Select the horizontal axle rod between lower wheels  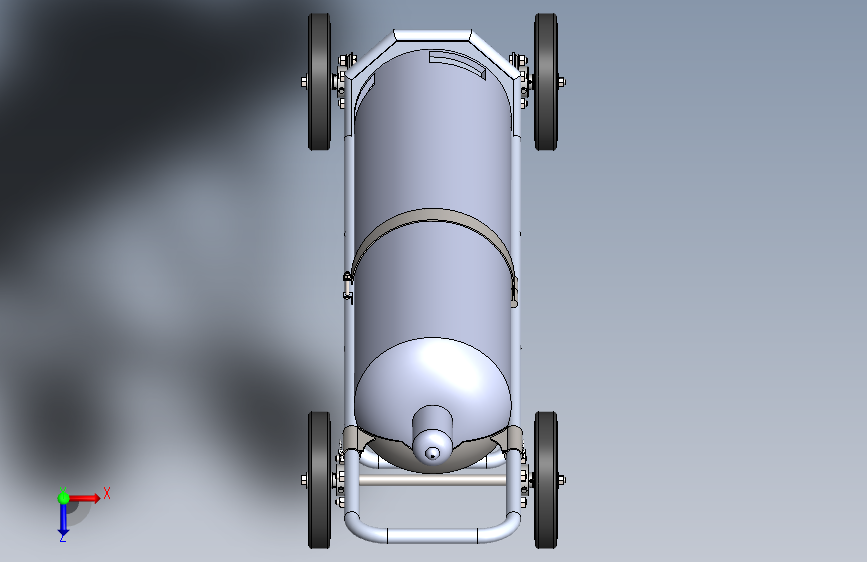[432, 481]
